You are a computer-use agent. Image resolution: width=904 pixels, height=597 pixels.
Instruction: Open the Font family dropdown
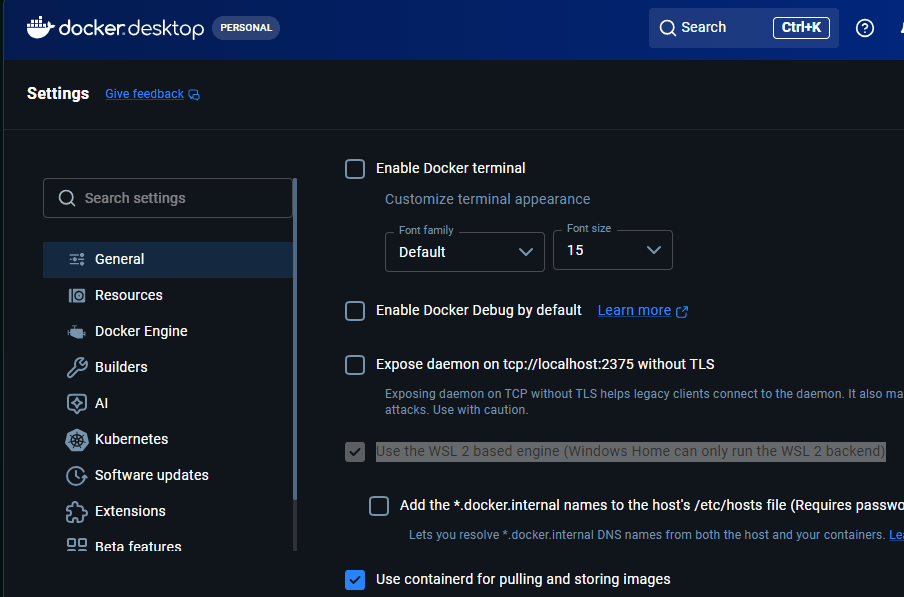(x=465, y=251)
